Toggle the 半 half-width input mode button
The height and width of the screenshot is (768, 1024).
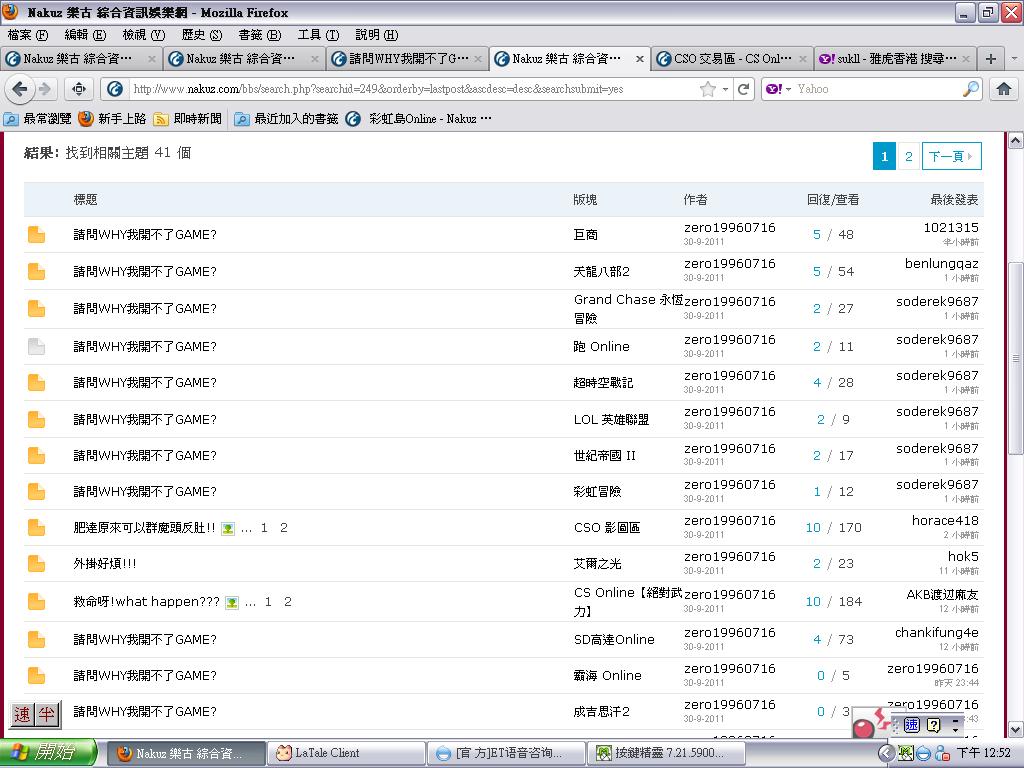[47, 714]
